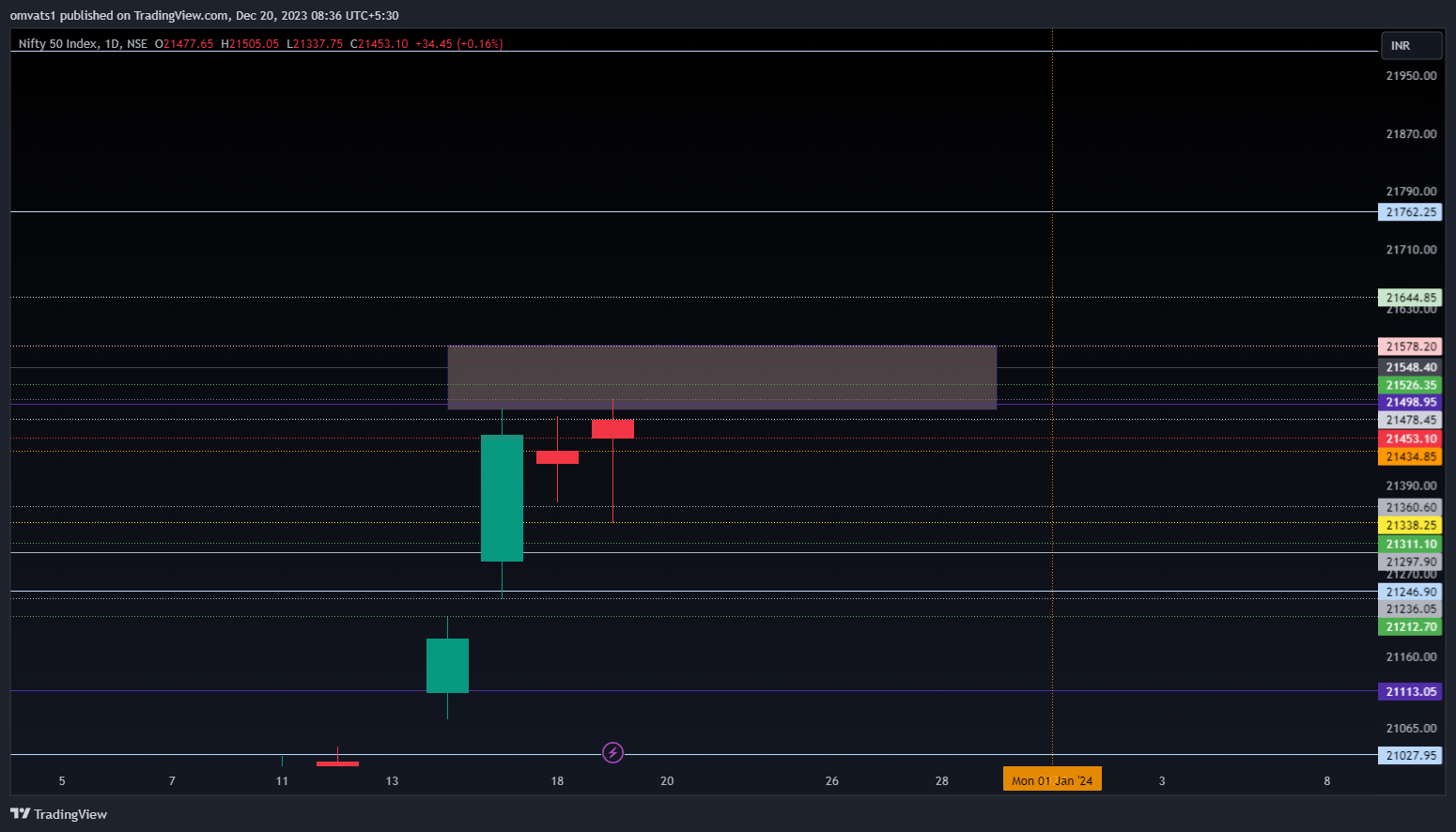
Task: Click the green 21526.35 price label
Action: 1410,385
